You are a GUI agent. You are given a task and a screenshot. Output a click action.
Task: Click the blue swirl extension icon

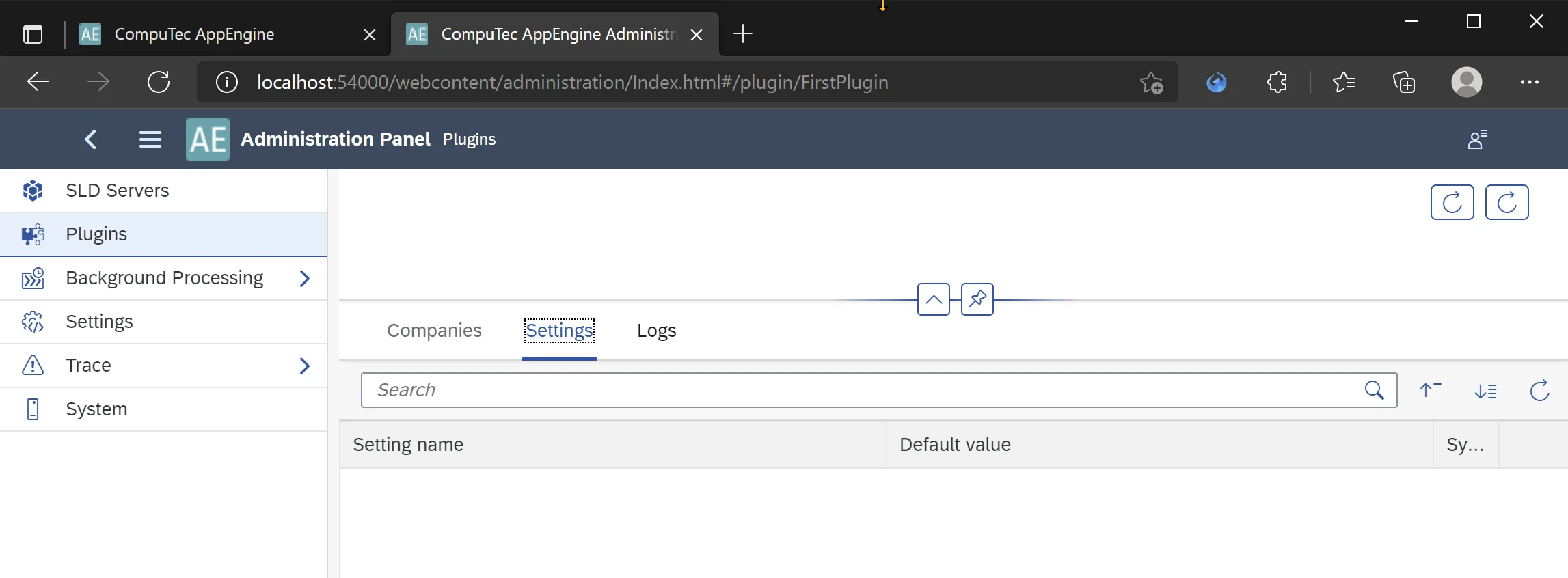click(1217, 82)
